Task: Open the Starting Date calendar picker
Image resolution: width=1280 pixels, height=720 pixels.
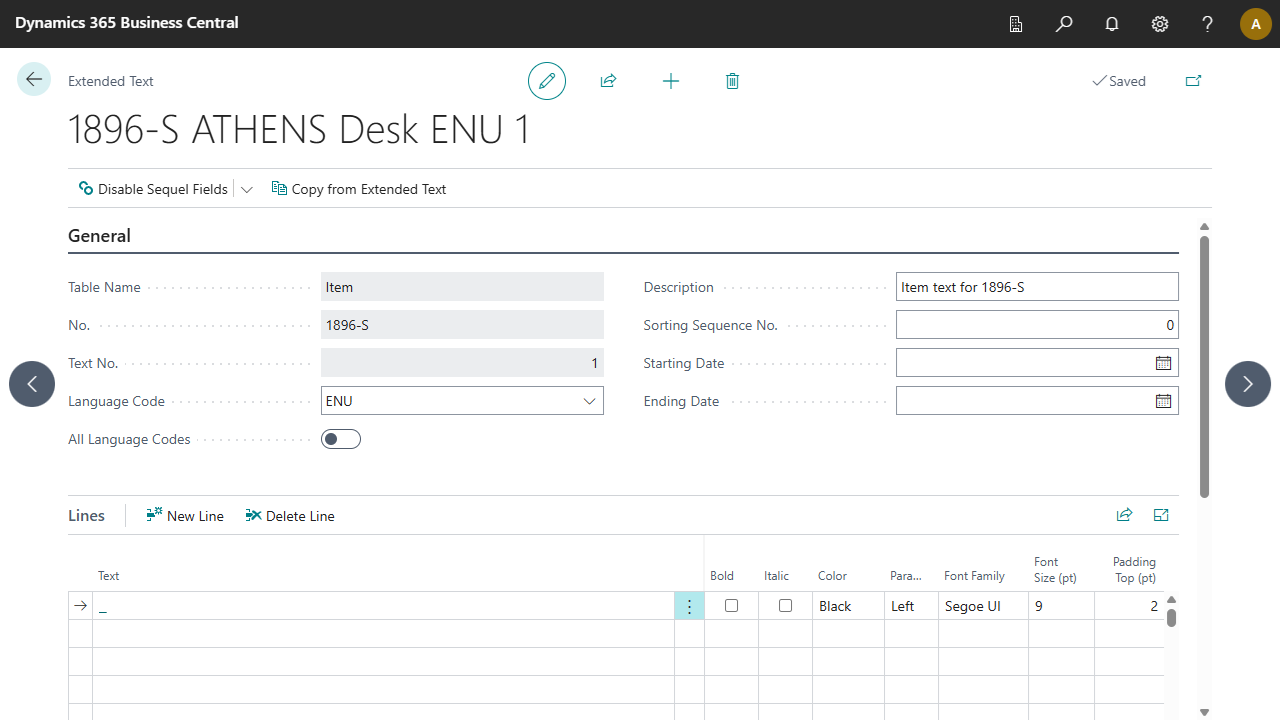Action: pyautogui.click(x=1163, y=363)
